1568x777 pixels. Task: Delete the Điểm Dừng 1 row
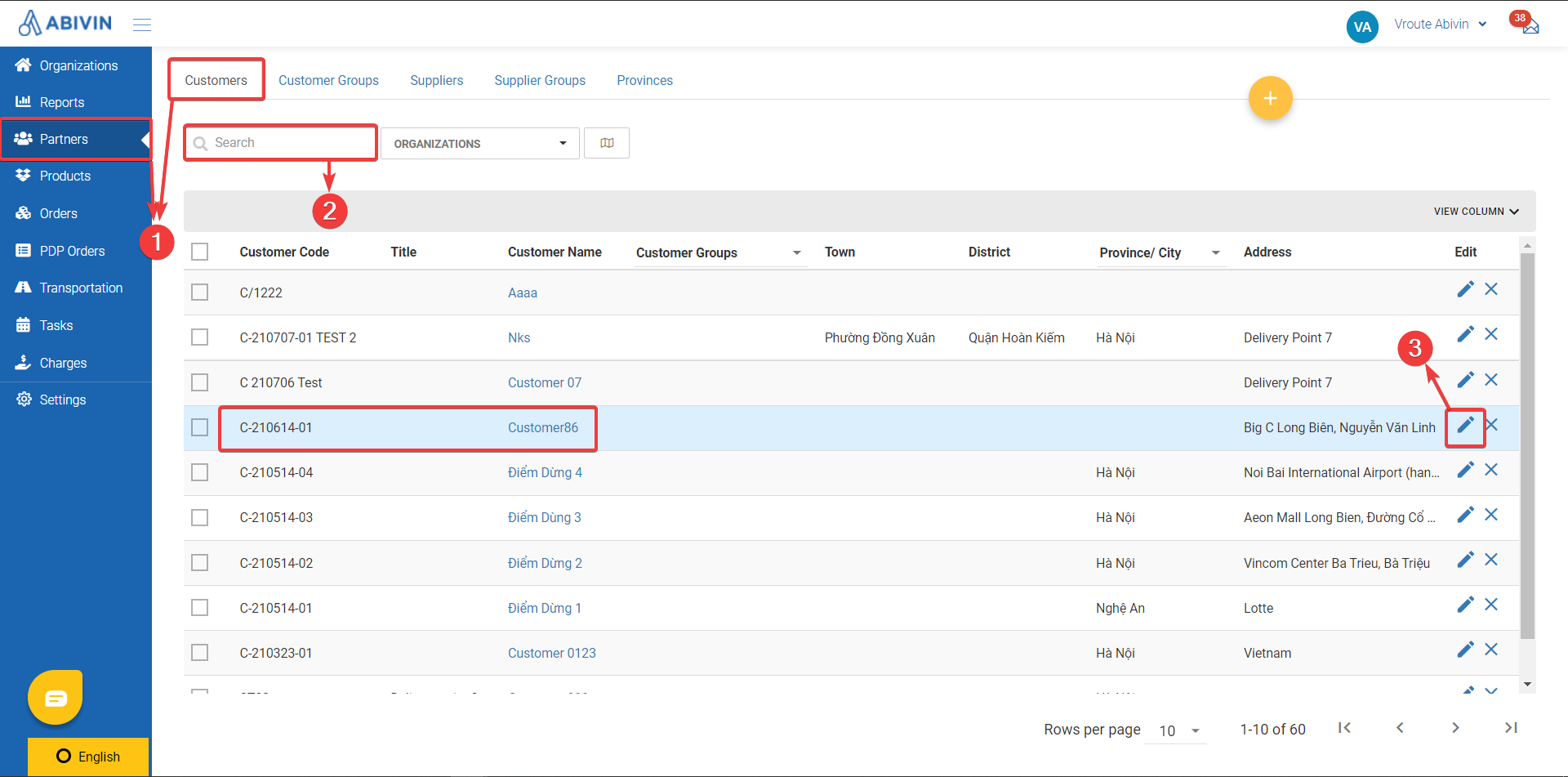(1491, 605)
